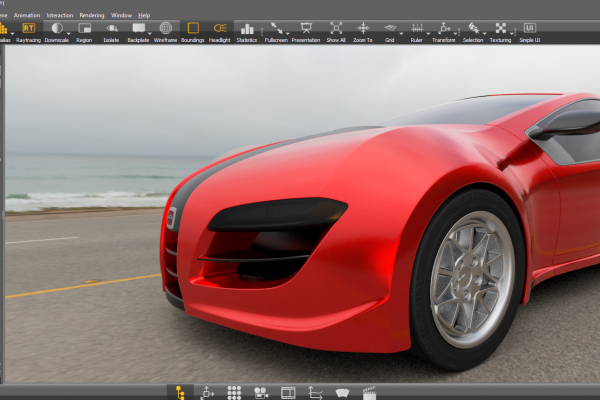Image resolution: width=600 pixels, height=400 pixels.
Task: Click the Show All icon
Action: [x=336, y=29]
